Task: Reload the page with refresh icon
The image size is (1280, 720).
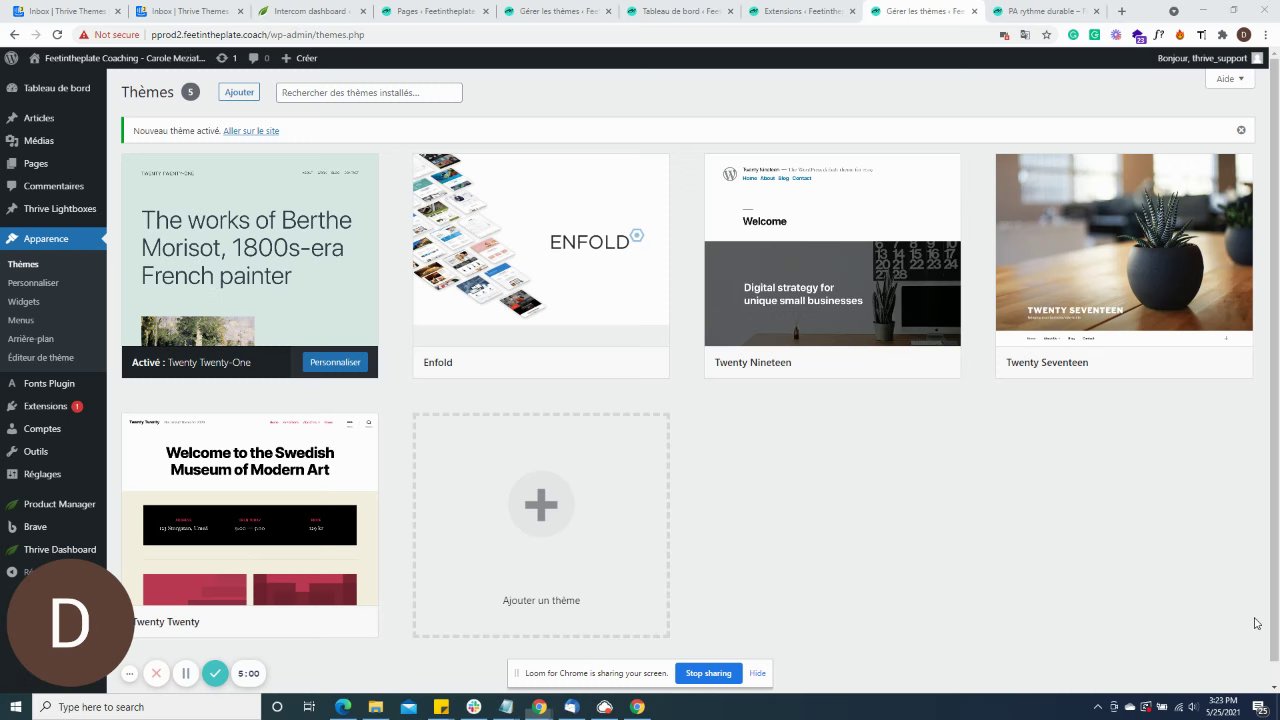Action: pos(61,34)
